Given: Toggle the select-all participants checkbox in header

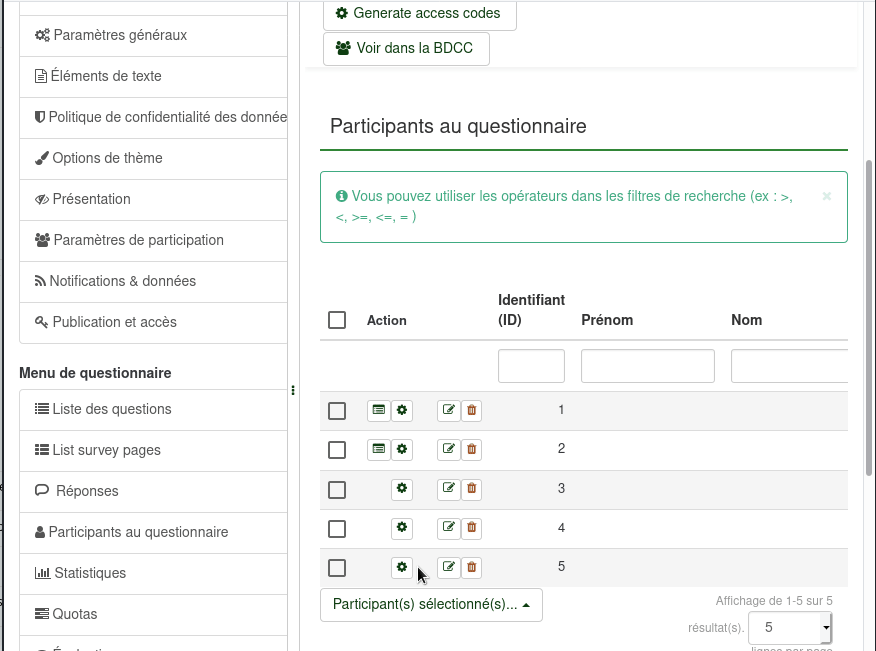Looking at the screenshot, I should click(337, 320).
